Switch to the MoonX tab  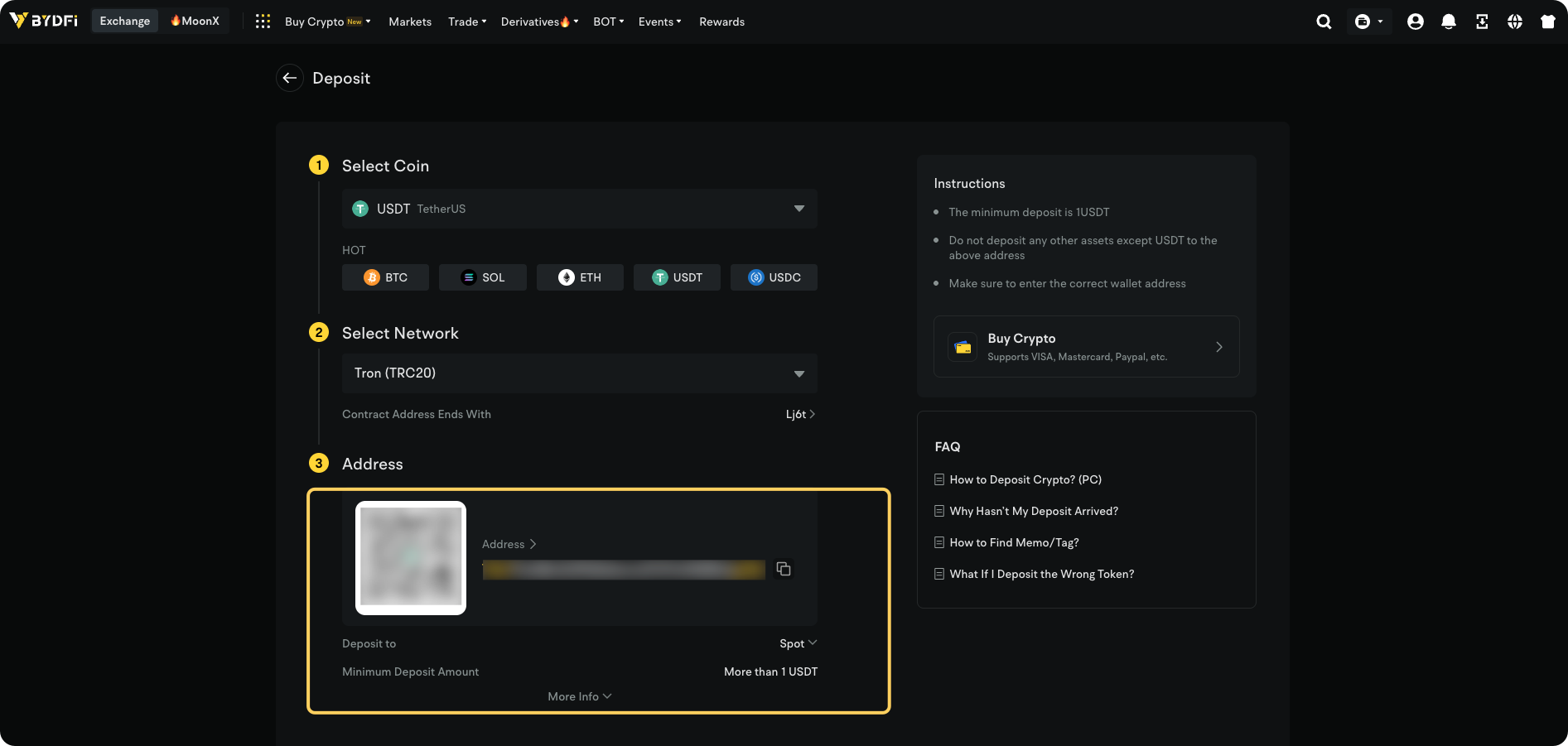[x=195, y=21]
